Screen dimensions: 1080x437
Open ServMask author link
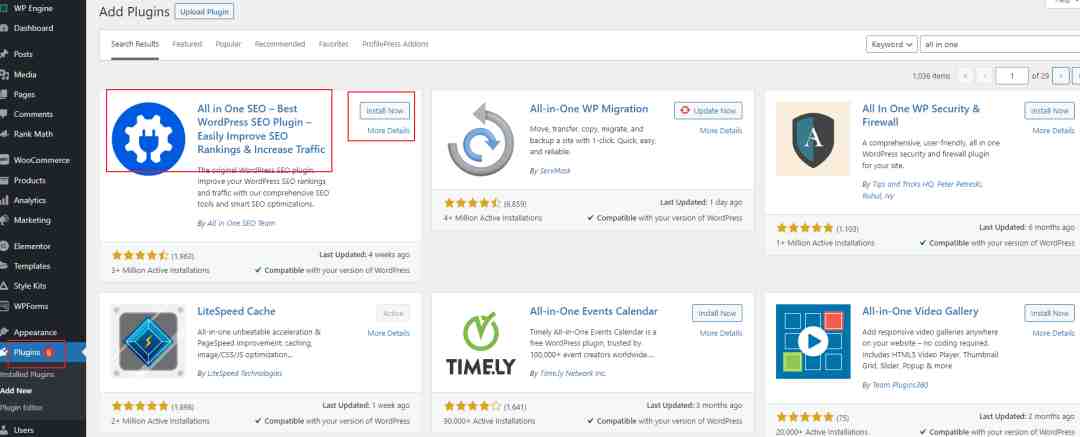(x=555, y=170)
